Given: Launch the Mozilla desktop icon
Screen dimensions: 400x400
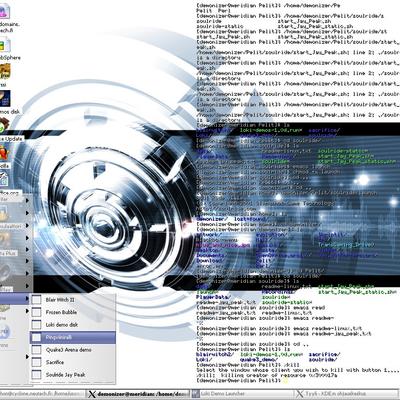Looking at the screenshot, I should 4,157.
